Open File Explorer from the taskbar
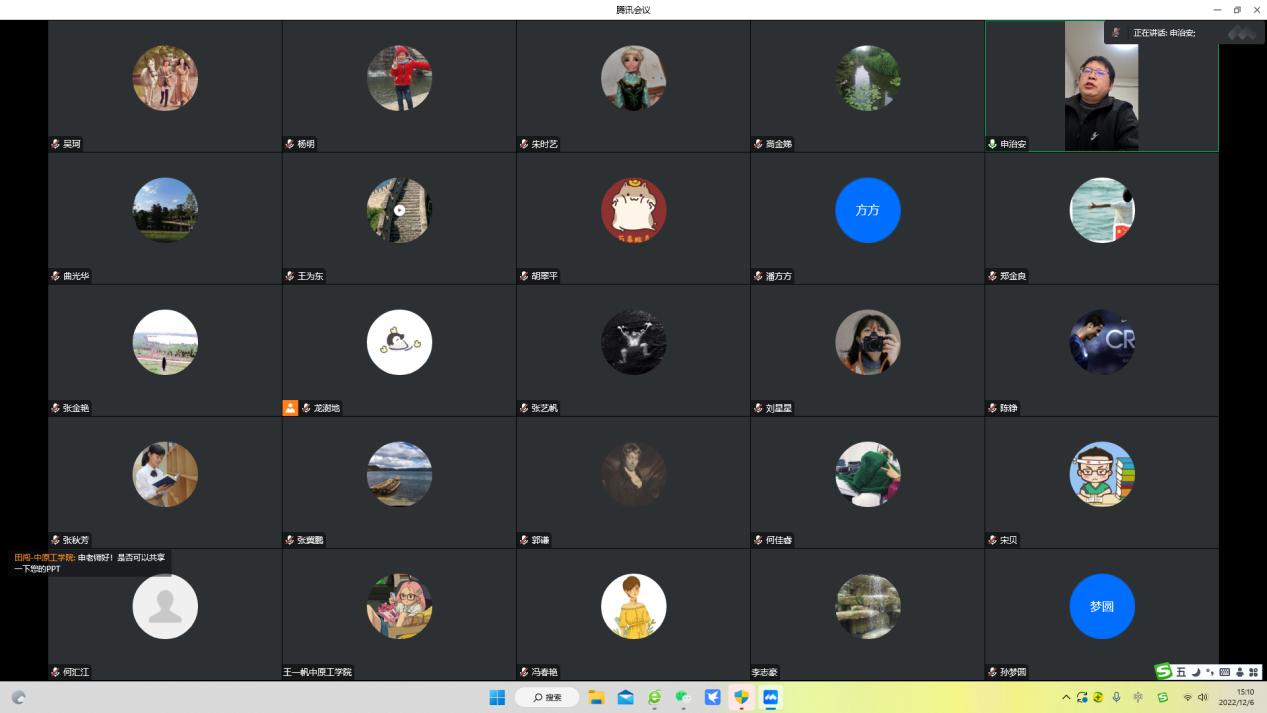This screenshot has width=1267, height=713. (x=596, y=697)
